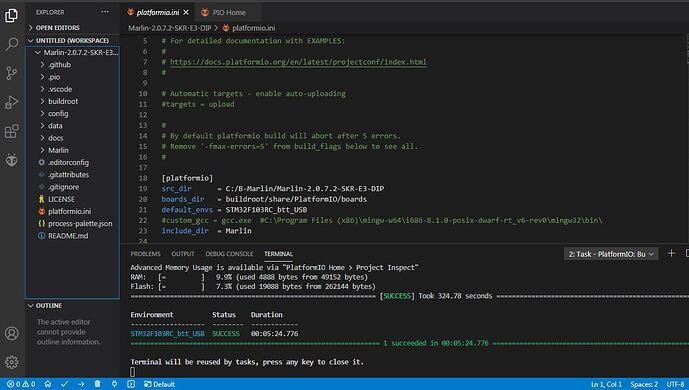Click the default_envs key on line 21
The width and height of the screenshot is (689, 390).
coord(187,209)
